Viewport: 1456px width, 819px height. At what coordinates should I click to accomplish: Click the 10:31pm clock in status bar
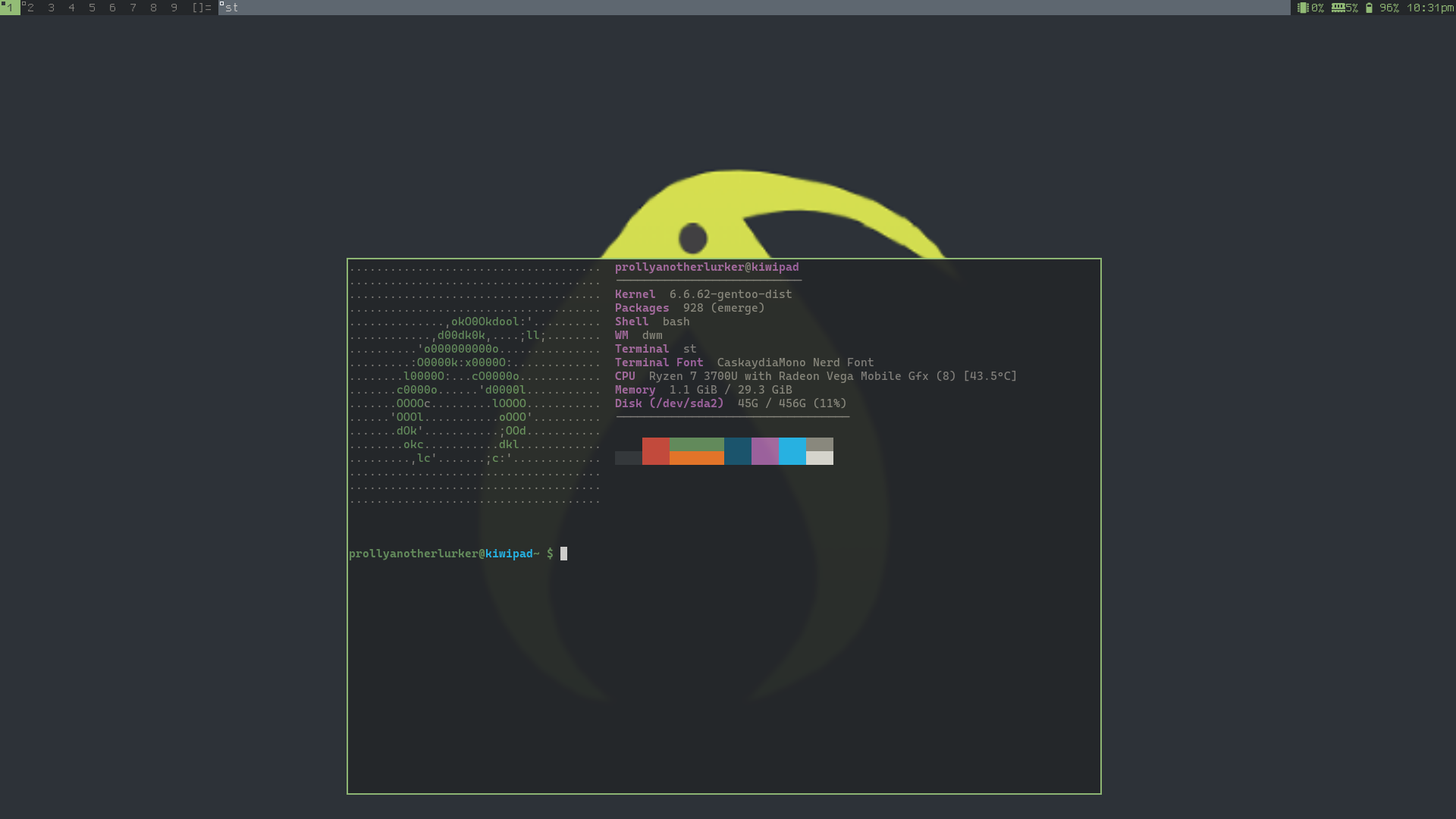tap(1430, 8)
